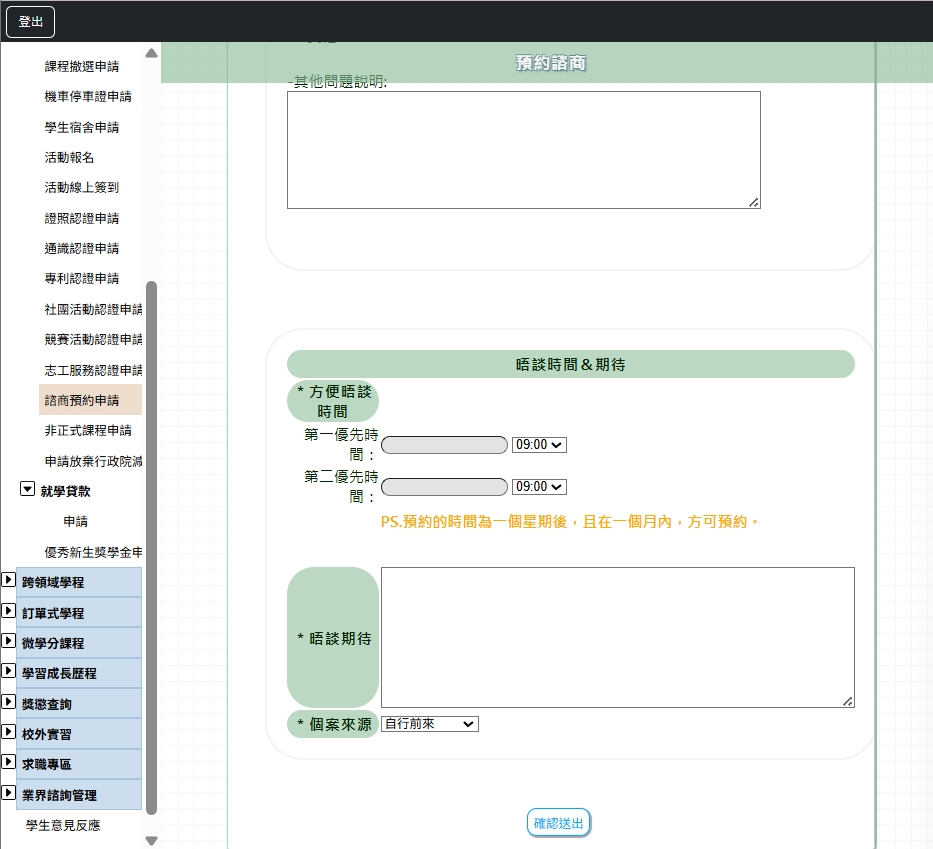Click the 確認送出 submit button
Viewport: 933px width, 849px height.
coord(558,822)
